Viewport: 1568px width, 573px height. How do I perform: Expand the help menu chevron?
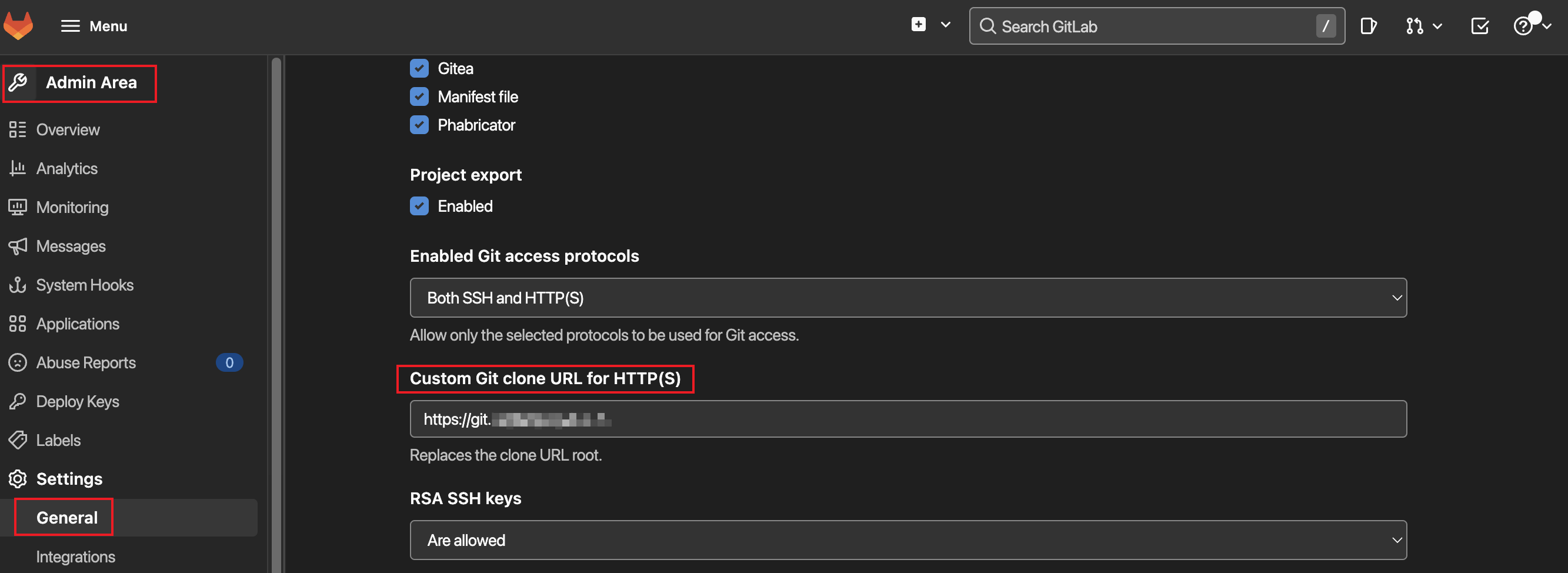(1546, 26)
